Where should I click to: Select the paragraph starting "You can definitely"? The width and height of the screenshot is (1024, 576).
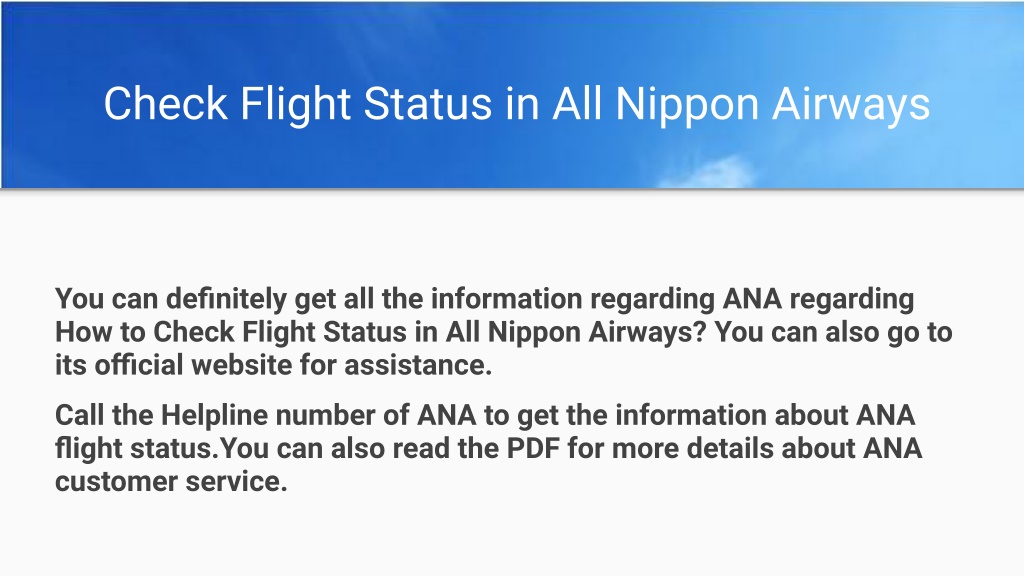pyautogui.click(x=504, y=332)
